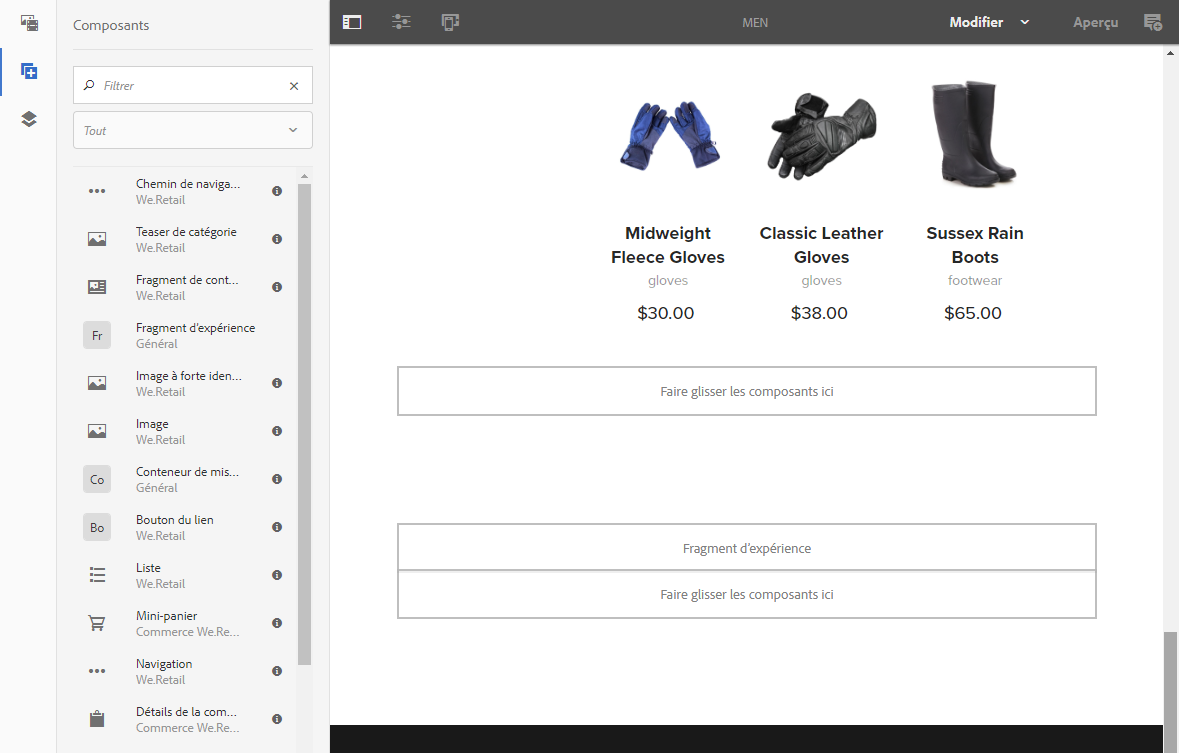Select the Co container component icon
This screenshot has height=753, width=1179.
[97, 479]
